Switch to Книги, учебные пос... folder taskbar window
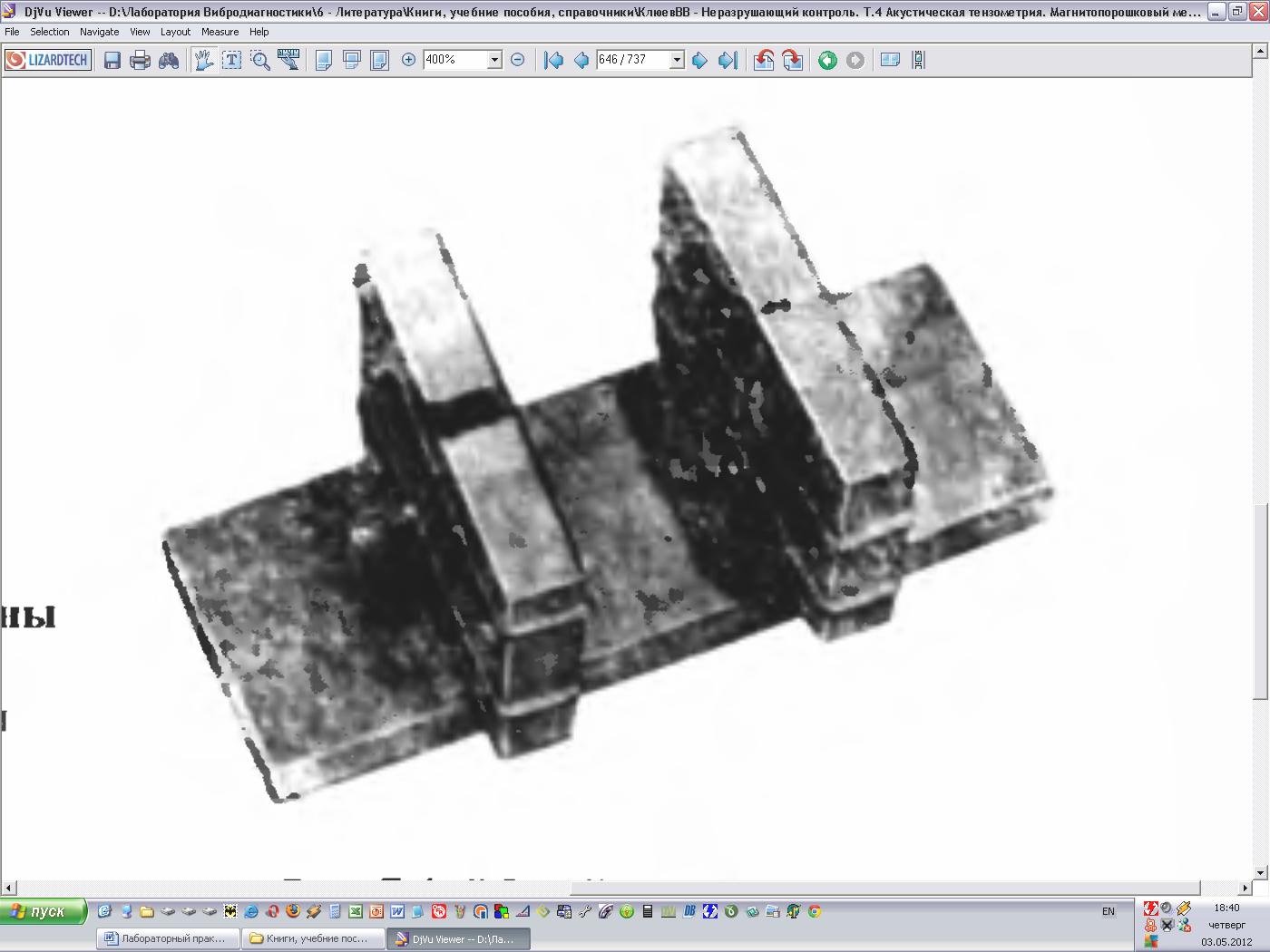1270x952 pixels. pos(313,938)
